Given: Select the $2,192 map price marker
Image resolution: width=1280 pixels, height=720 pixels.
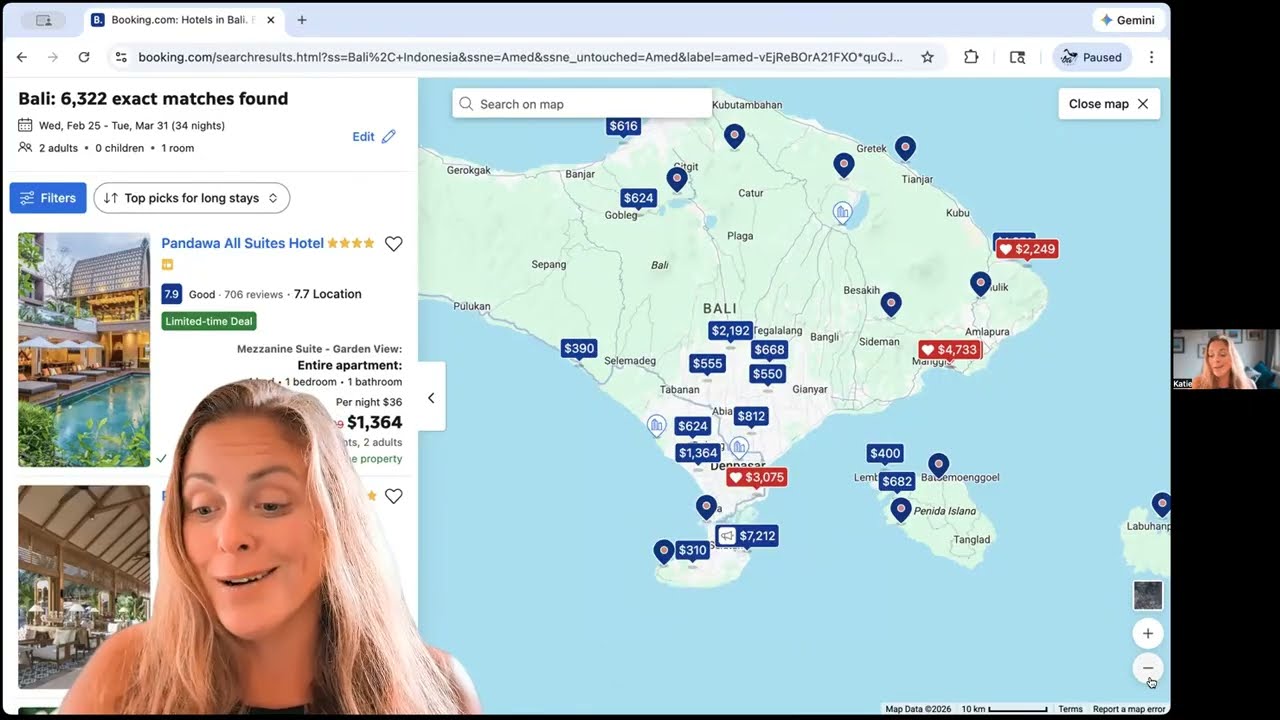Looking at the screenshot, I should [730, 331].
